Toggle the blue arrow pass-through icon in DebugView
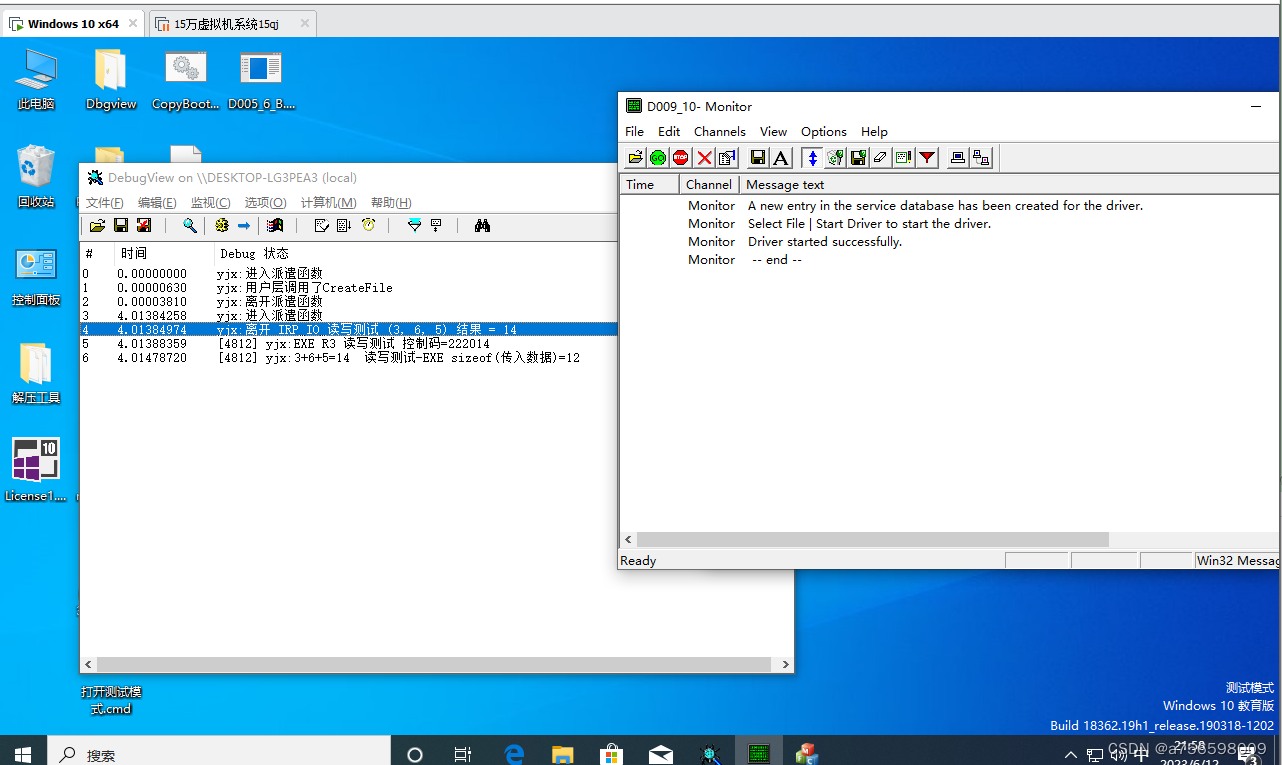Image resolution: width=1282 pixels, height=765 pixels. (244, 225)
